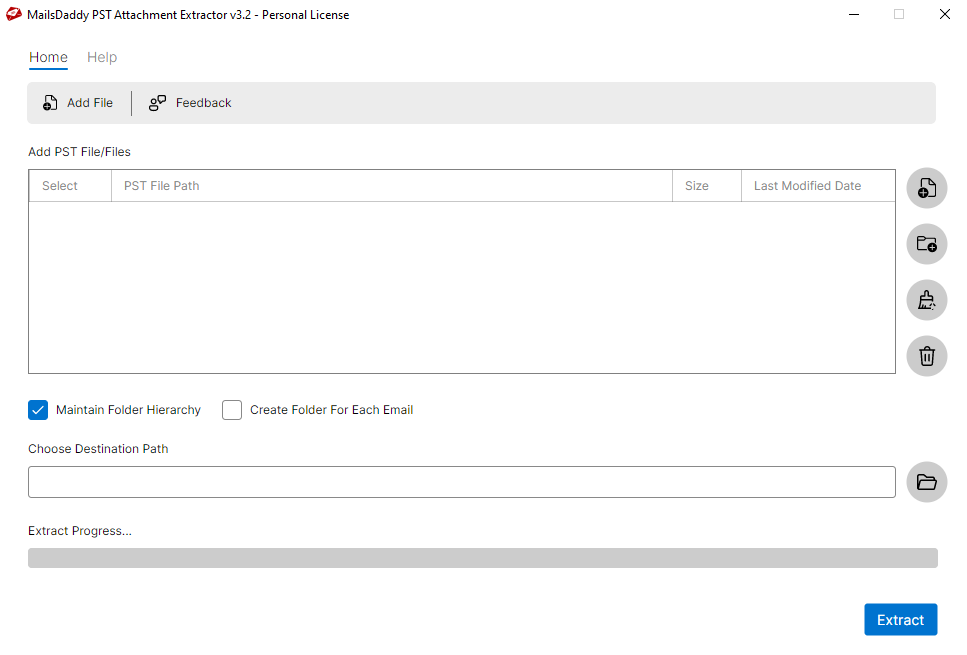Image resolution: width=967 pixels, height=655 pixels.
Task: Click the browse destination folder icon
Action: tap(926, 482)
